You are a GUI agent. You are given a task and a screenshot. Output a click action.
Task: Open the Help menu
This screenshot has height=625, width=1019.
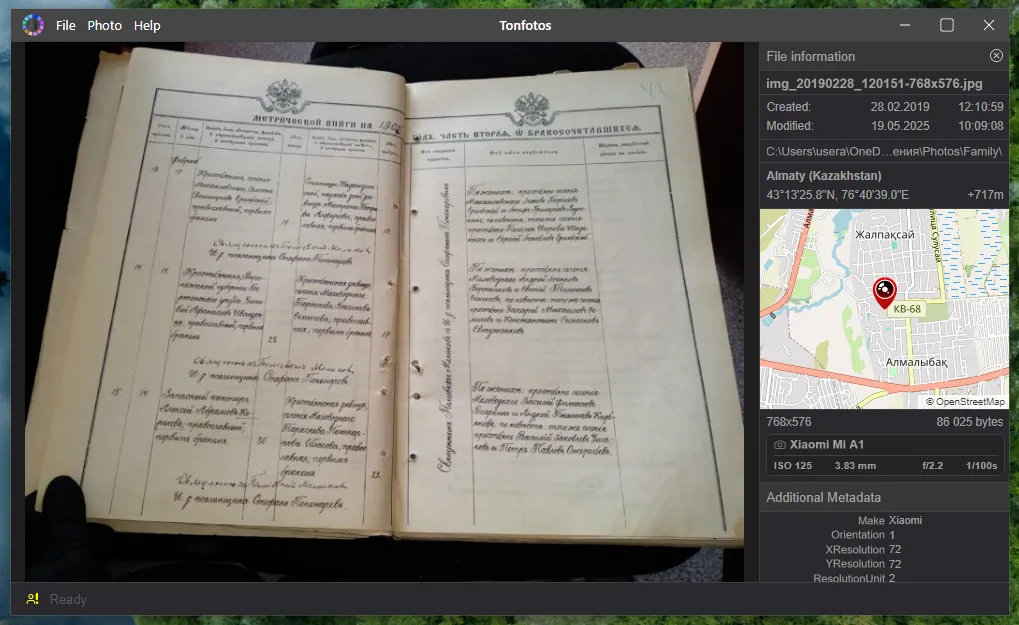point(147,25)
